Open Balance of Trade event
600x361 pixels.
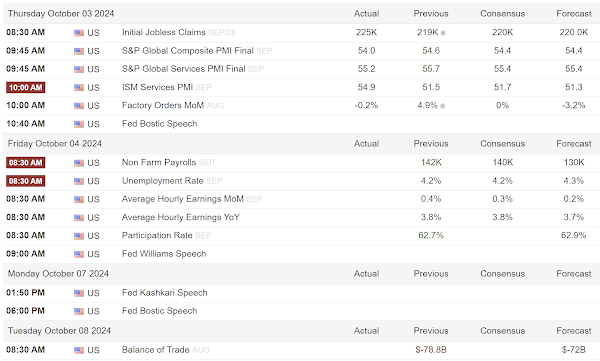pyautogui.click(x=155, y=350)
